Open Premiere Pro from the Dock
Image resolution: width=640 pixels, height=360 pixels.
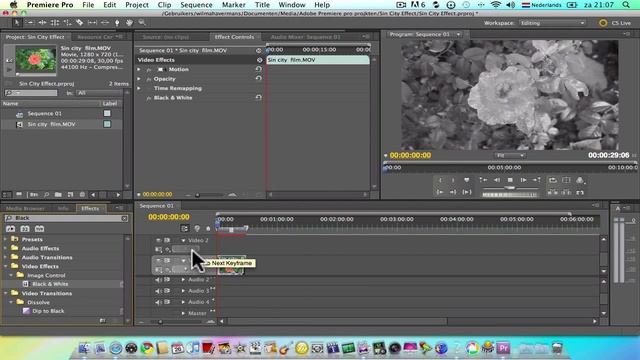pos(503,348)
